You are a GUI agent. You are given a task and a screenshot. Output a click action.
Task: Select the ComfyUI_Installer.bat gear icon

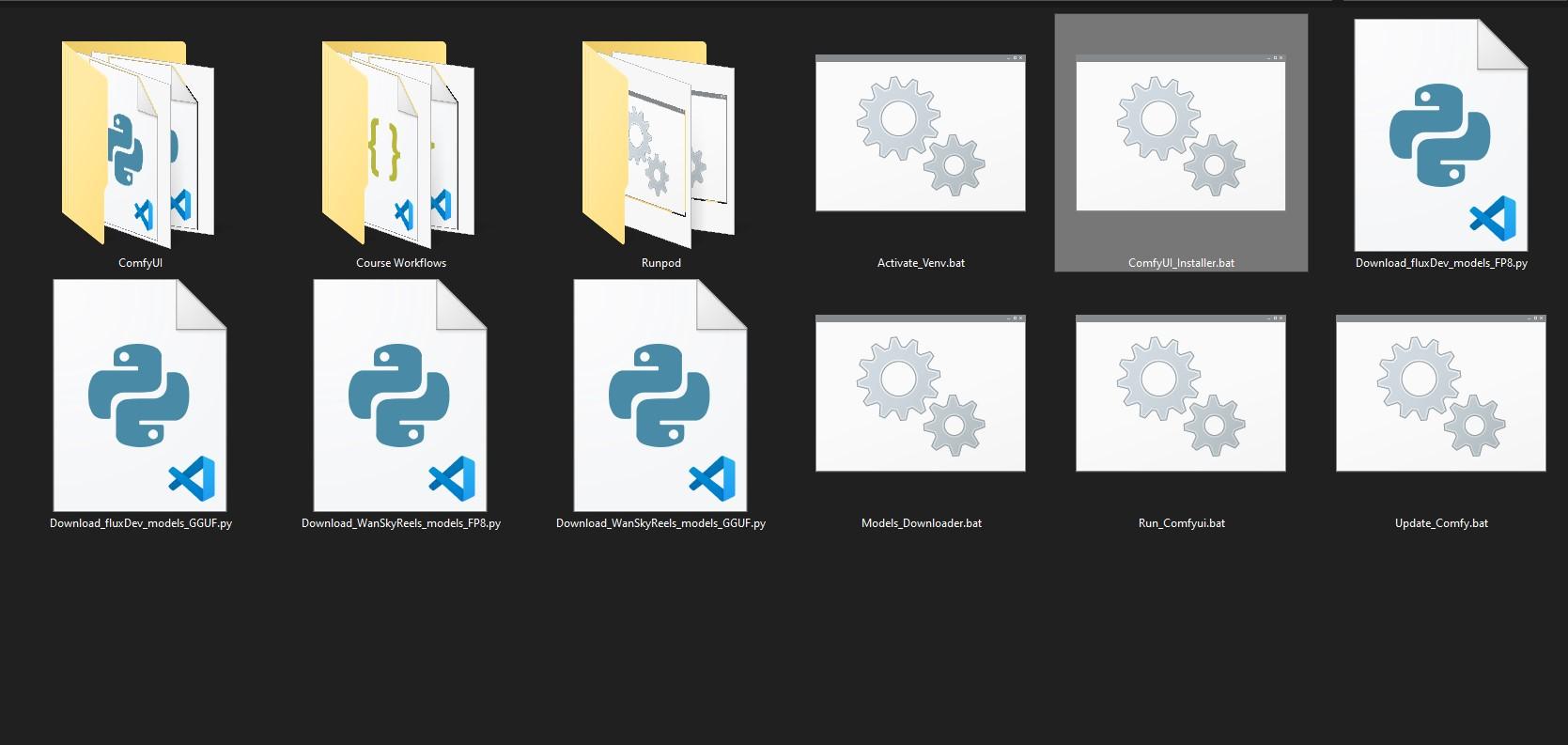click(1181, 132)
